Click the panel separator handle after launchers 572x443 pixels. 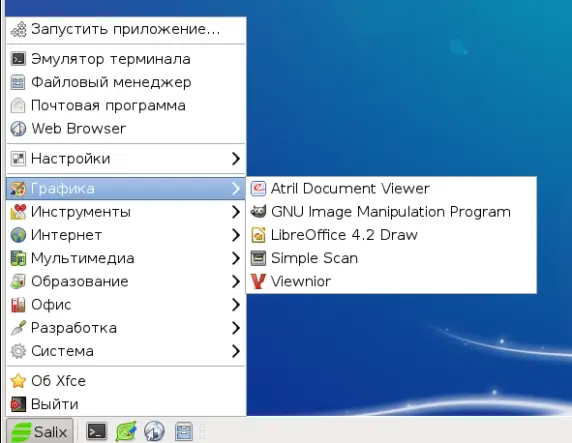coord(202,431)
